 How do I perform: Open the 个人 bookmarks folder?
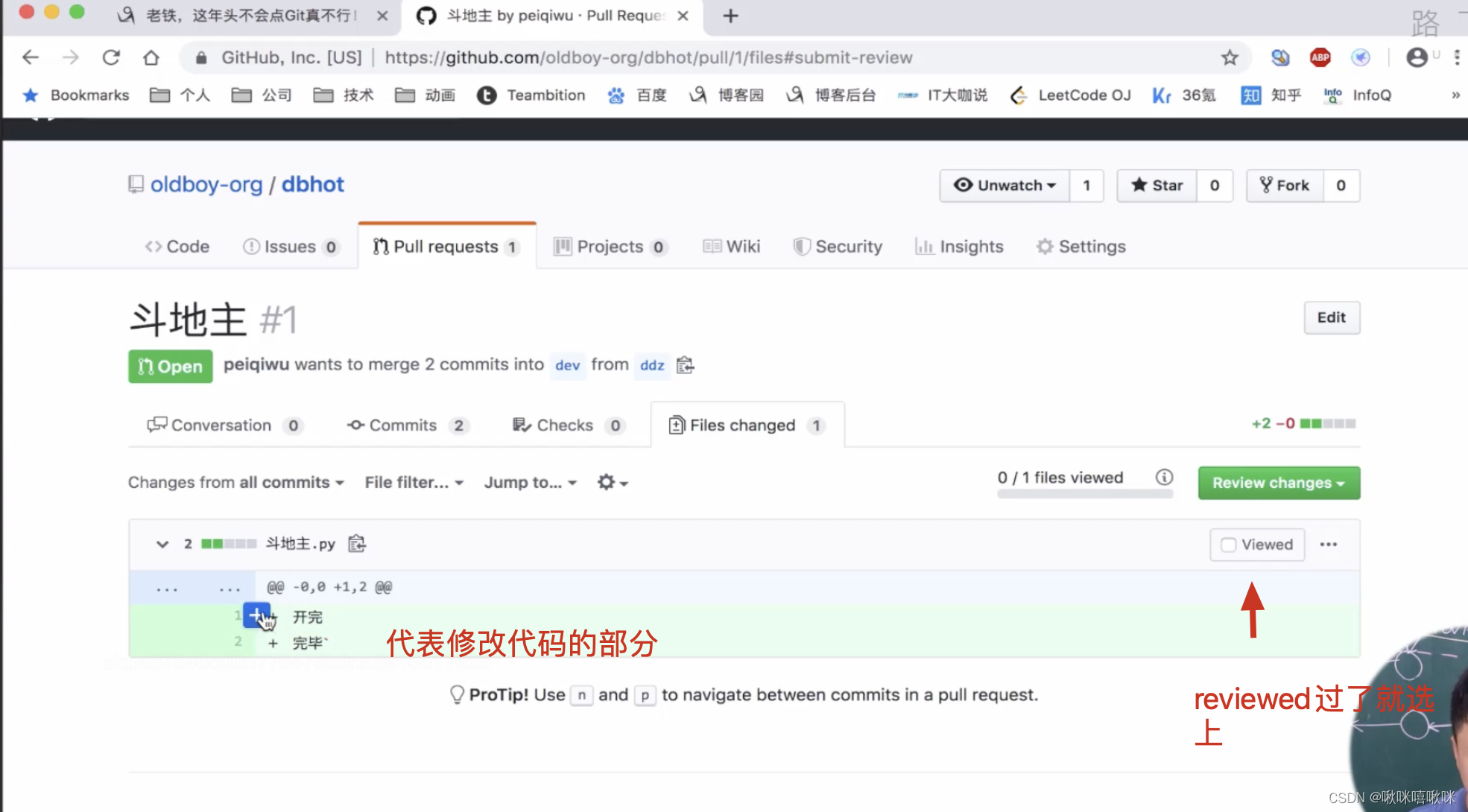[x=180, y=95]
